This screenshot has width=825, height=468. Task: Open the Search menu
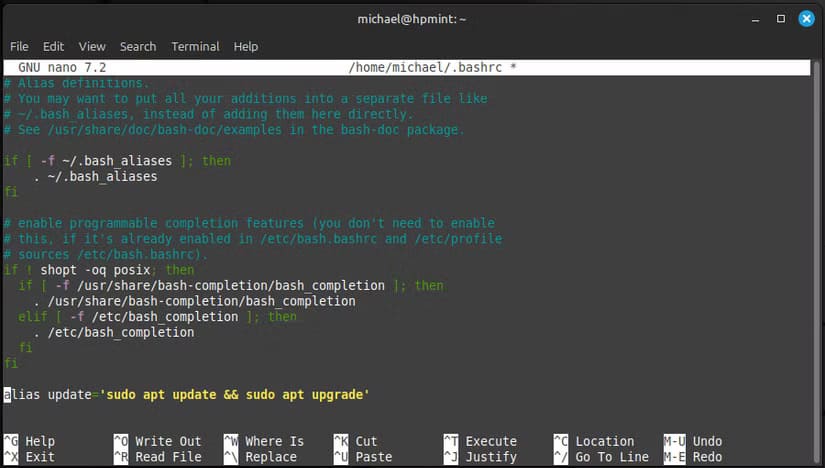pyautogui.click(x=138, y=46)
